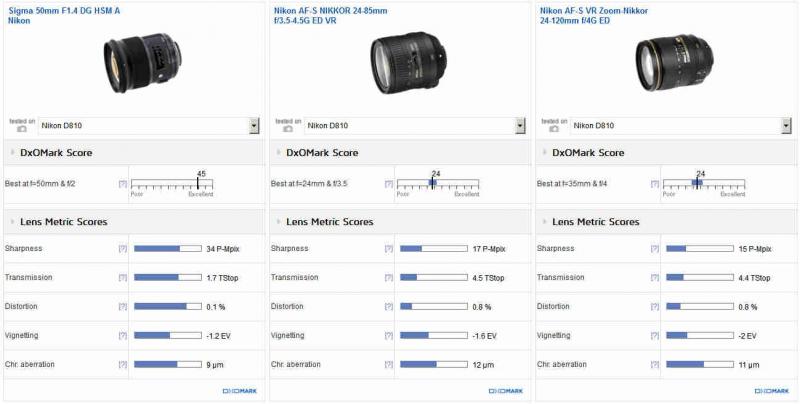This screenshot has height=404, width=800.
Task: Click help icon beside 24-85mm best-at score
Action: click(x=389, y=184)
